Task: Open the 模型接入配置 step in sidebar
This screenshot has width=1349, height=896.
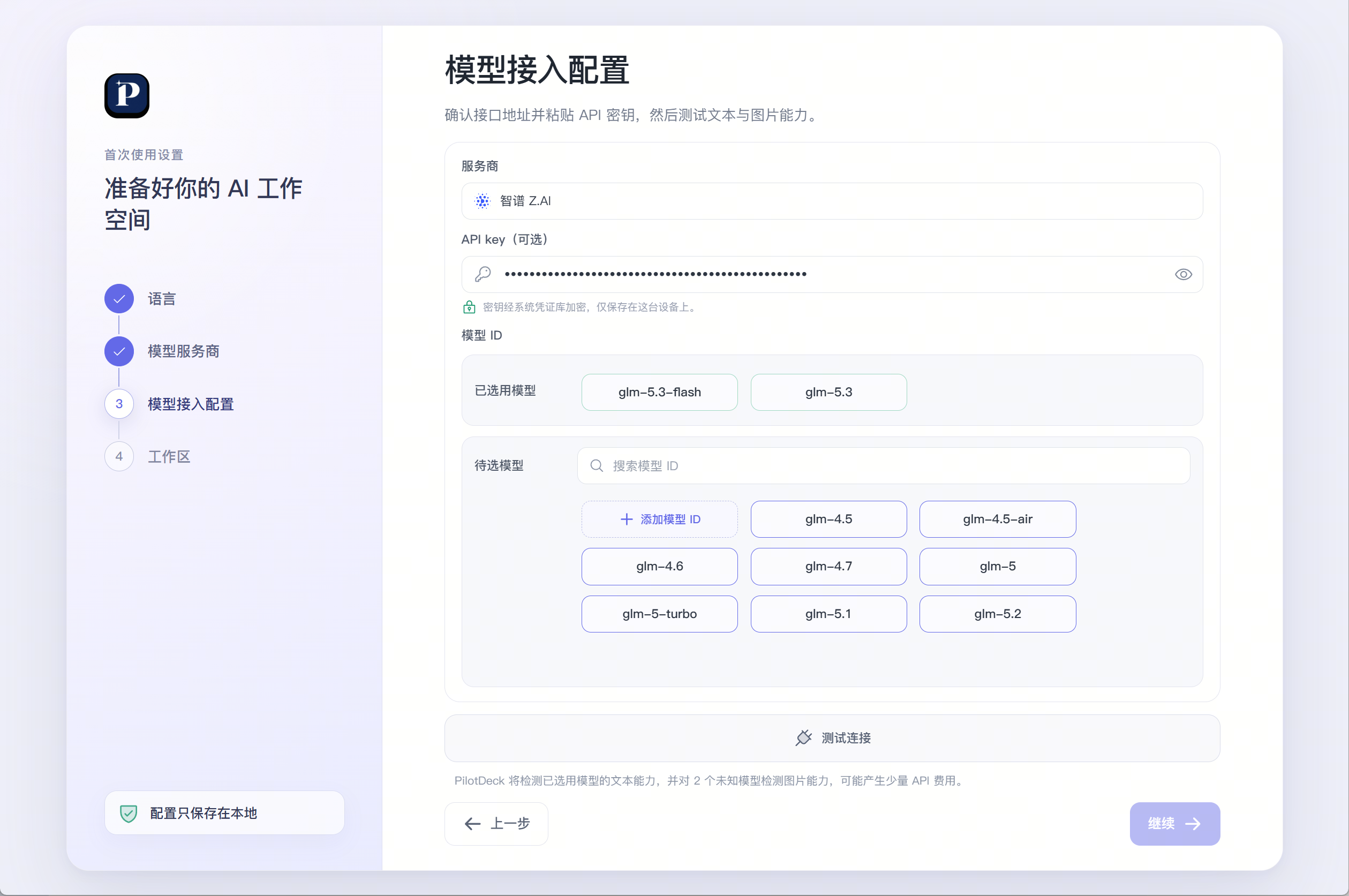Action: point(191,404)
